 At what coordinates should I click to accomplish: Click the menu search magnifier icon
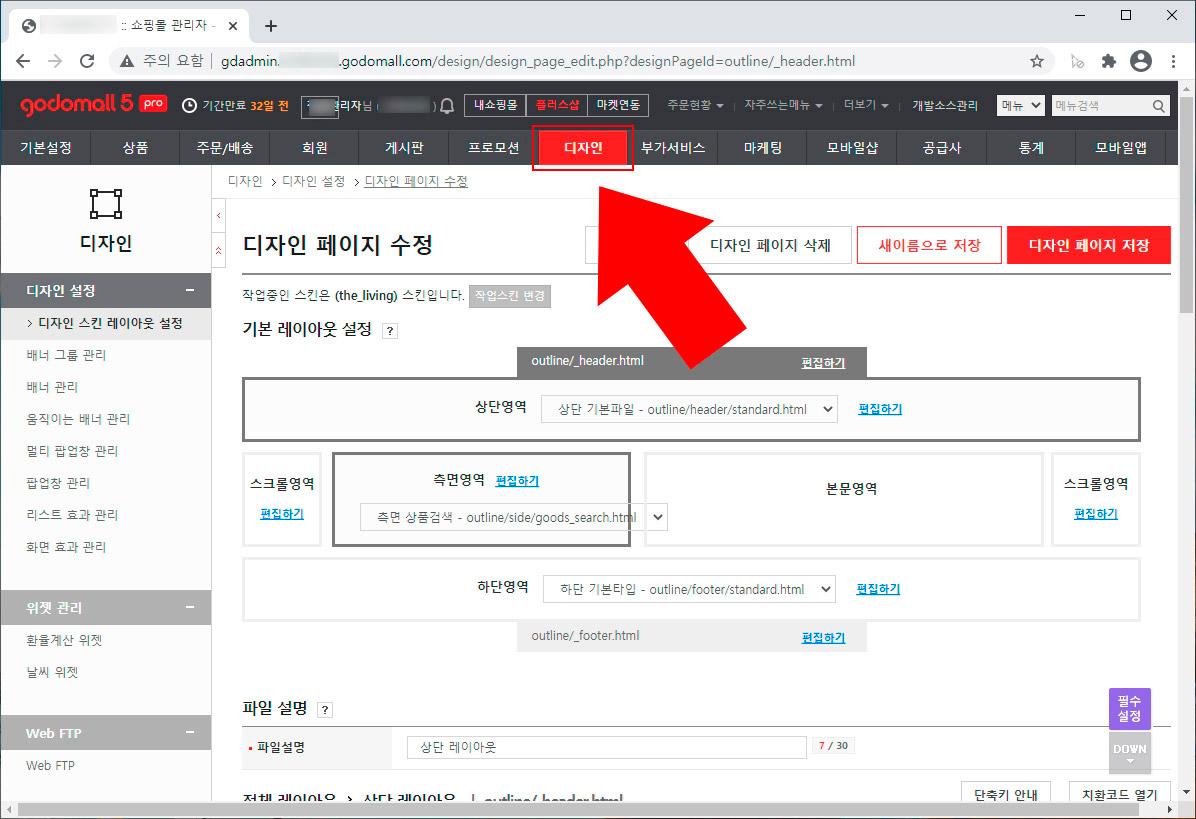[x=1159, y=106]
